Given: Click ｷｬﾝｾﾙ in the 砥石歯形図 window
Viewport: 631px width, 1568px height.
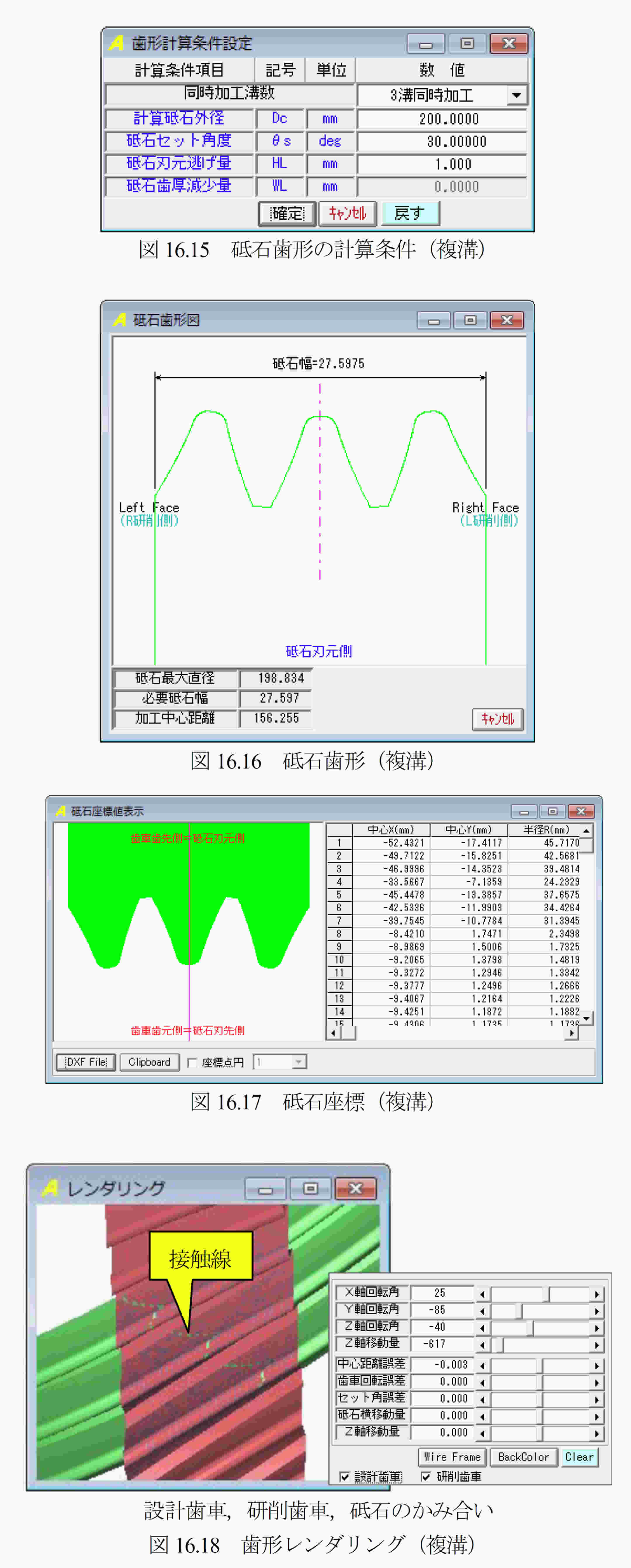Looking at the screenshot, I should pyautogui.click(x=497, y=719).
